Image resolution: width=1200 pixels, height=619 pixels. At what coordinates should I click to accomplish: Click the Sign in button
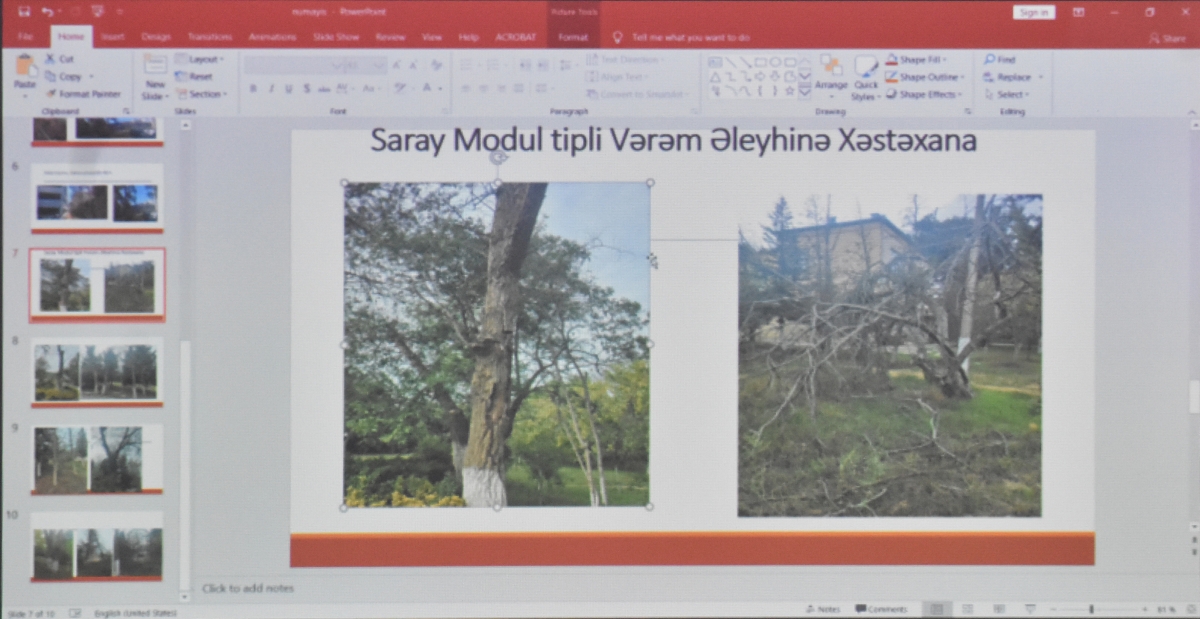[x=1033, y=12]
